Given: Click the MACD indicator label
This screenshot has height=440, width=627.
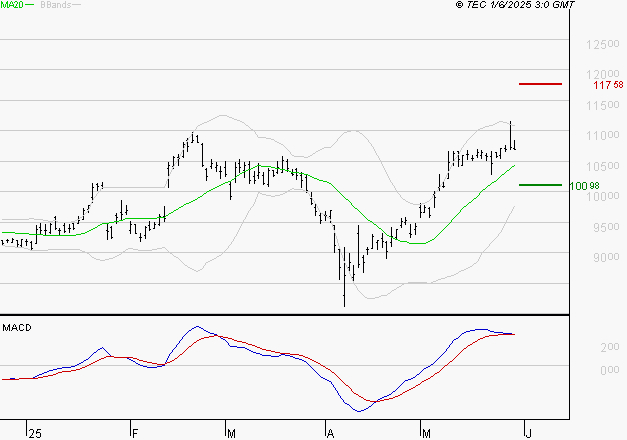Looking at the screenshot, I should [x=17, y=328].
